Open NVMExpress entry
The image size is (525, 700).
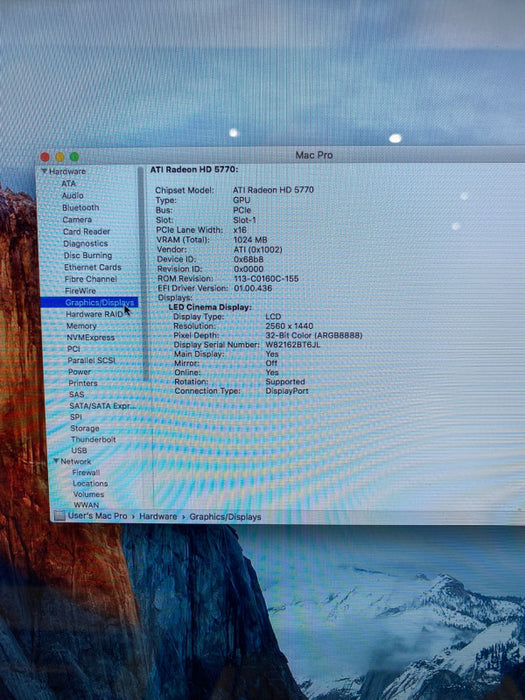(x=91, y=338)
